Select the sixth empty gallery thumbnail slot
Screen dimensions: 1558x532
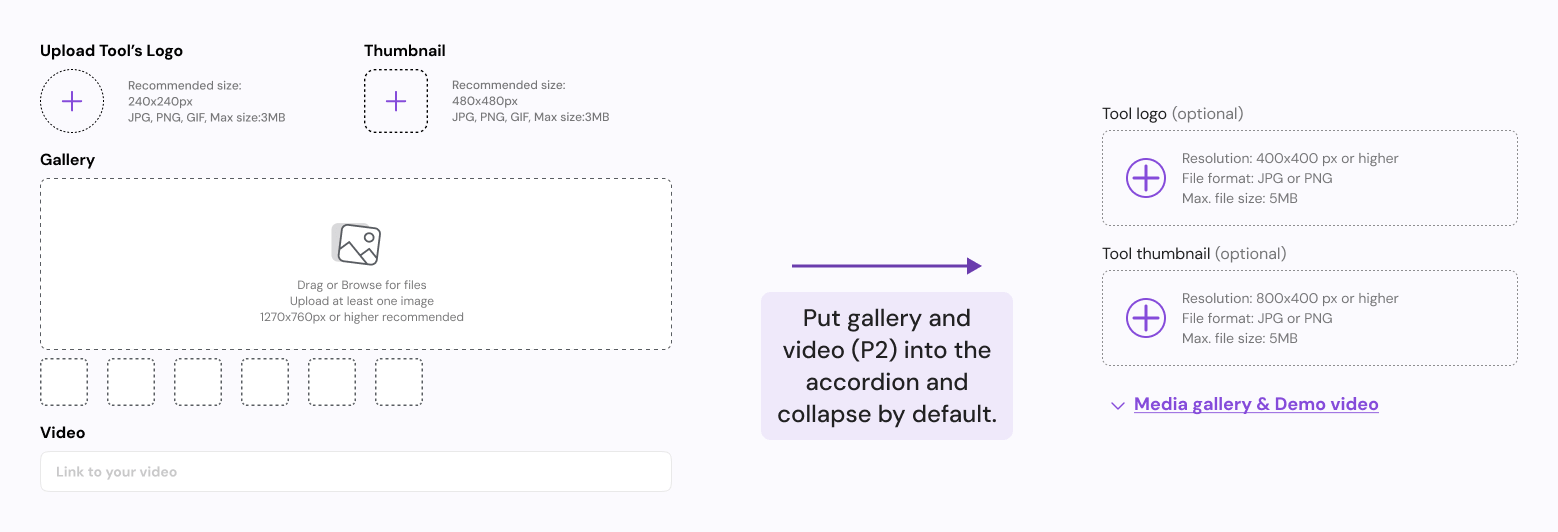click(399, 382)
